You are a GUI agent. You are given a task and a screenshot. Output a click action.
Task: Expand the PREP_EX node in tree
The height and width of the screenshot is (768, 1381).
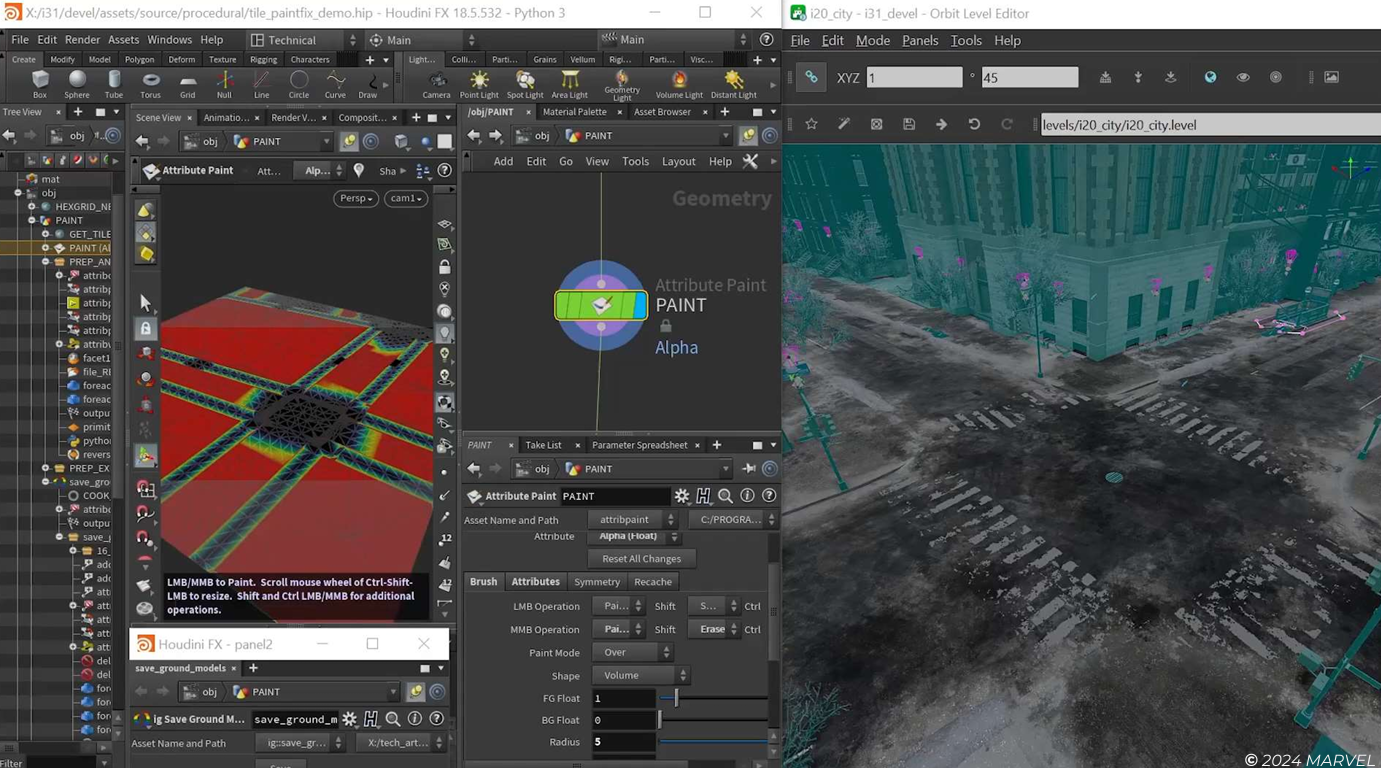coord(46,468)
